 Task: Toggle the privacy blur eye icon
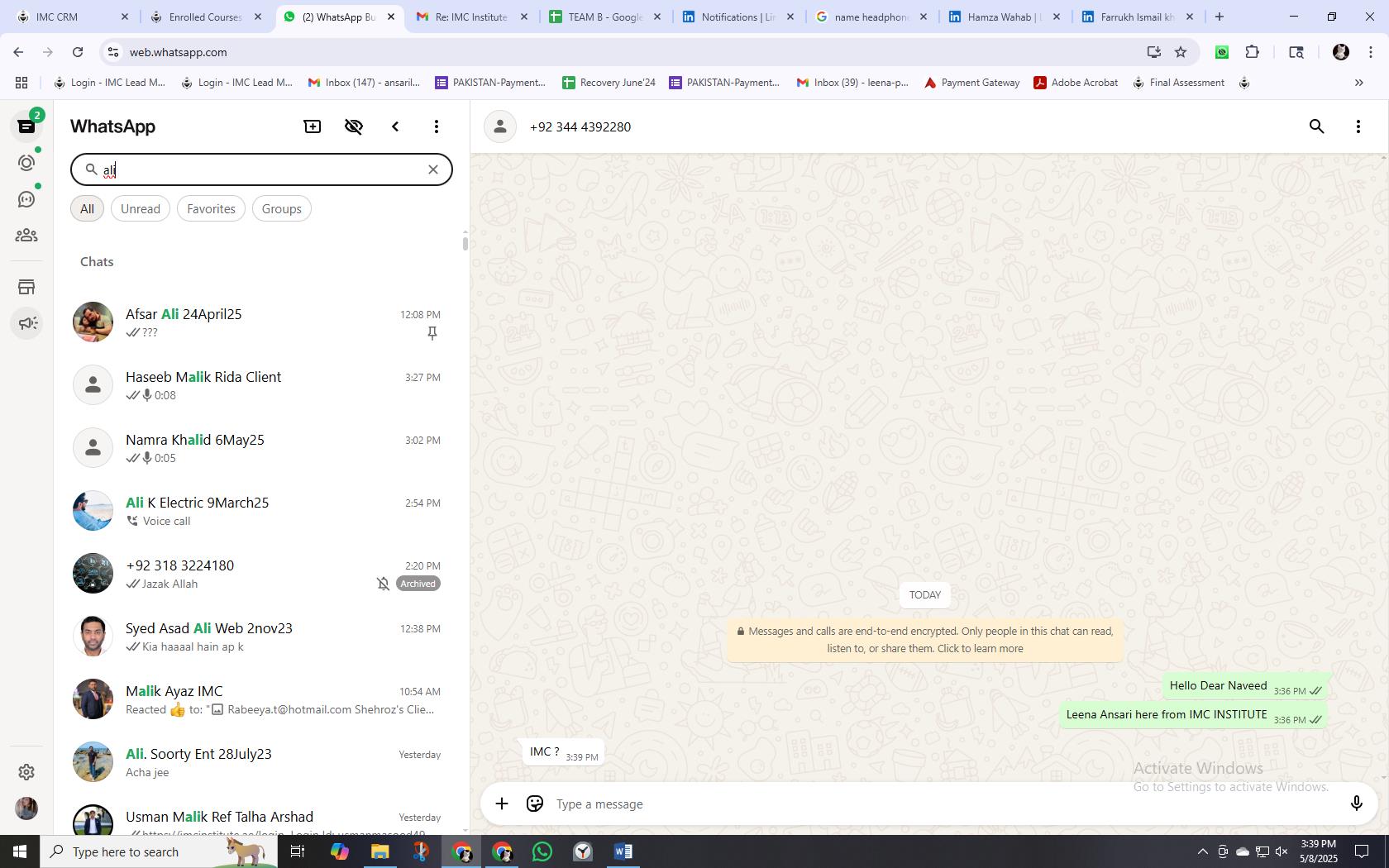pyautogui.click(x=354, y=126)
